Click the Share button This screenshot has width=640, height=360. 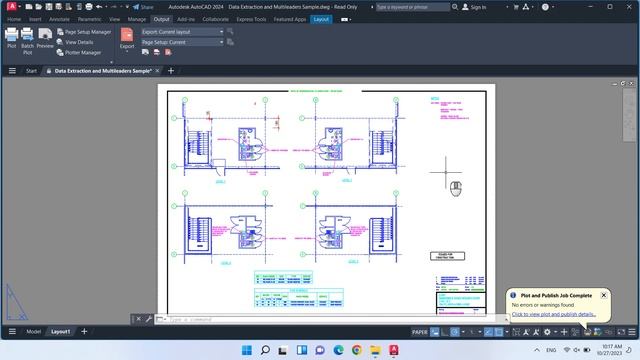coord(143,7)
